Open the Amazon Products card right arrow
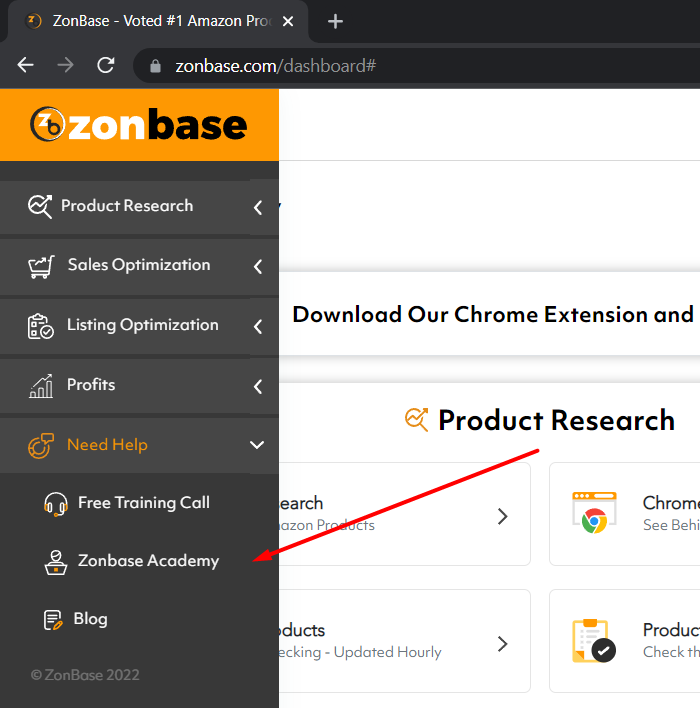This screenshot has height=708, width=700. click(503, 516)
